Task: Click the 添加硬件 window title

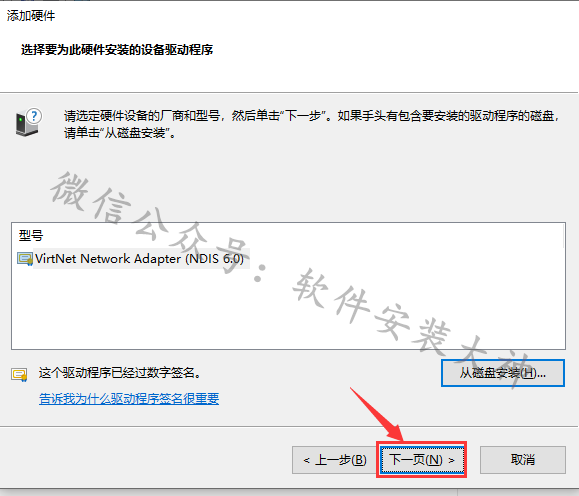Action: click(31, 16)
